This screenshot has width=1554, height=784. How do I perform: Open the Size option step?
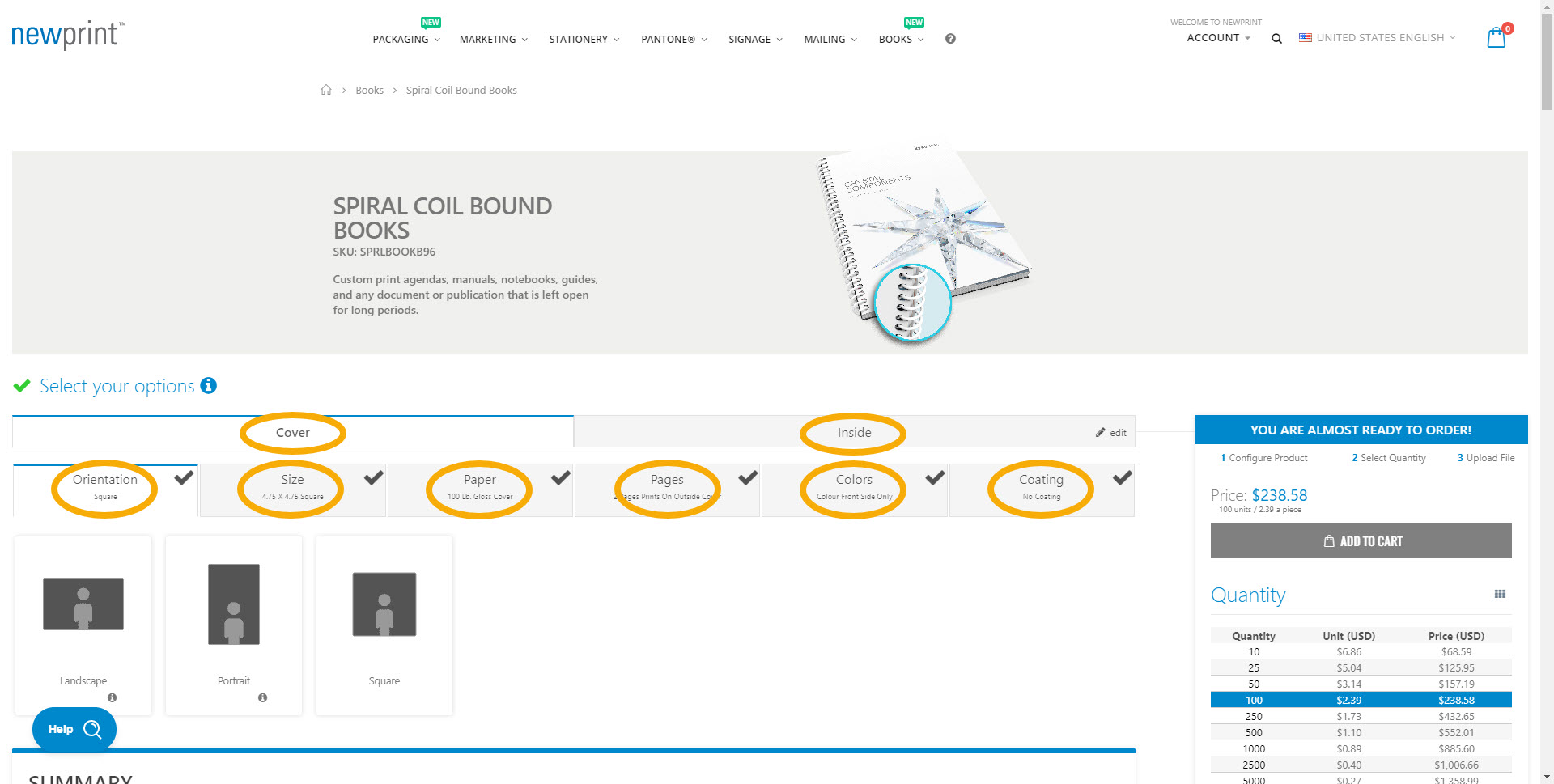pyautogui.click(x=292, y=489)
